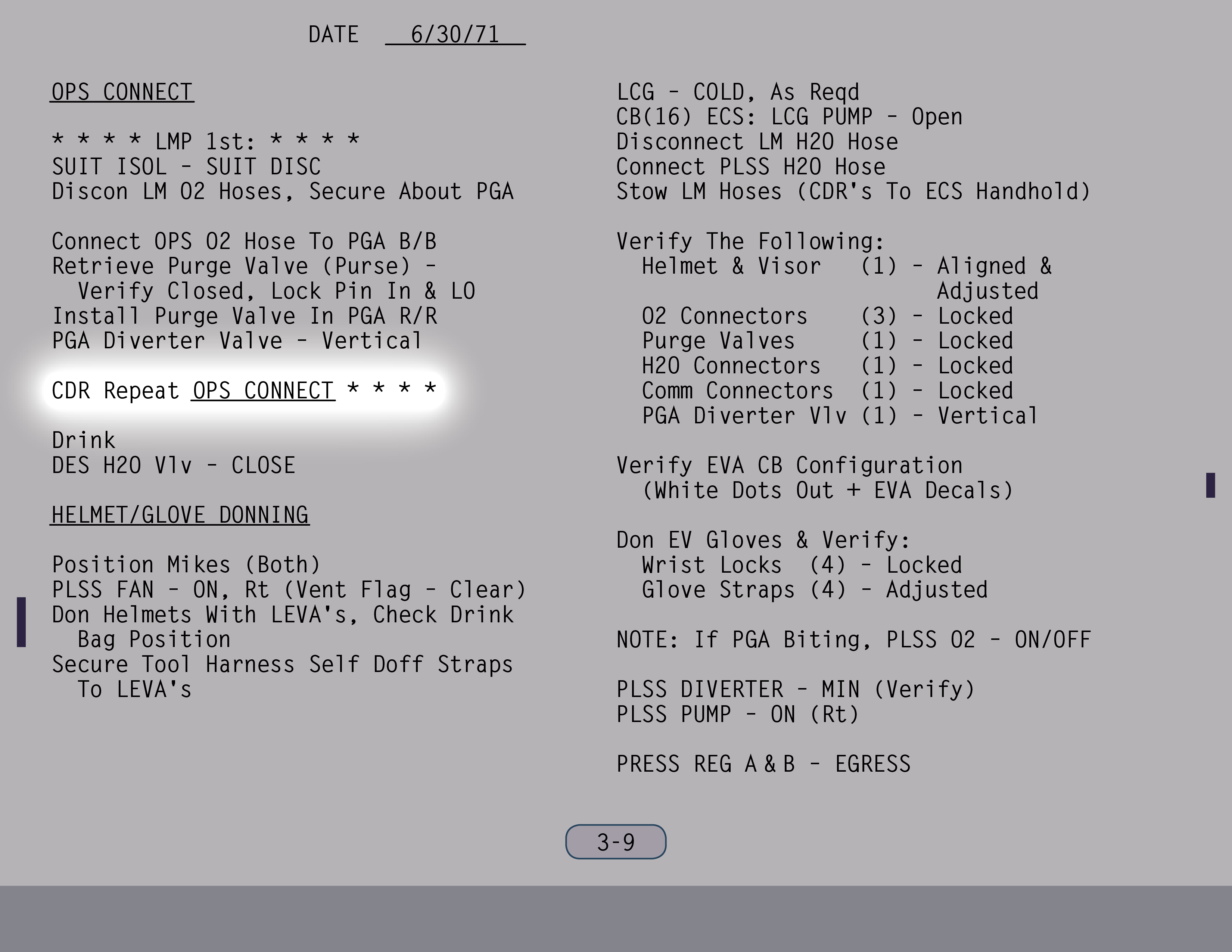Click the O2 Connectors (3) - Locked item
The width and height of the screenshot is (1232, 952).
click(827, 316)
